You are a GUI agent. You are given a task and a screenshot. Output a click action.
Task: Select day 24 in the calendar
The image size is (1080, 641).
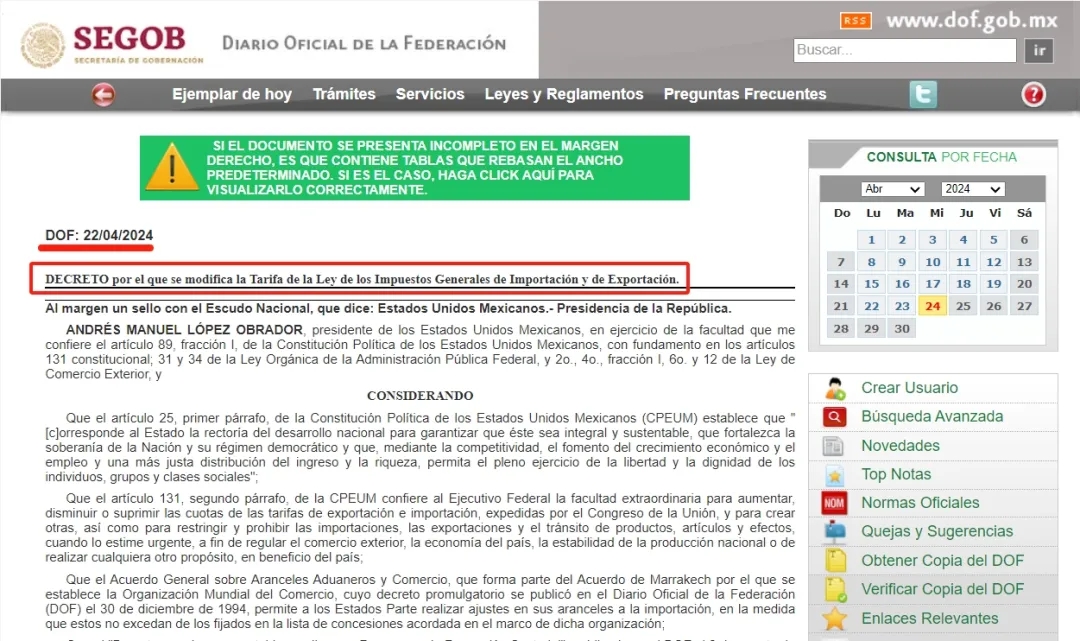pyautogui.click(x=933, y=306)
